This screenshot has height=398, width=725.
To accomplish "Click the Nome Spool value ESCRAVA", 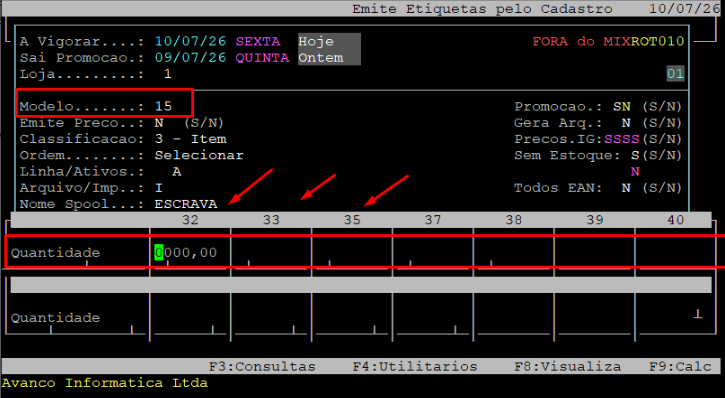I will pos(186,204).
